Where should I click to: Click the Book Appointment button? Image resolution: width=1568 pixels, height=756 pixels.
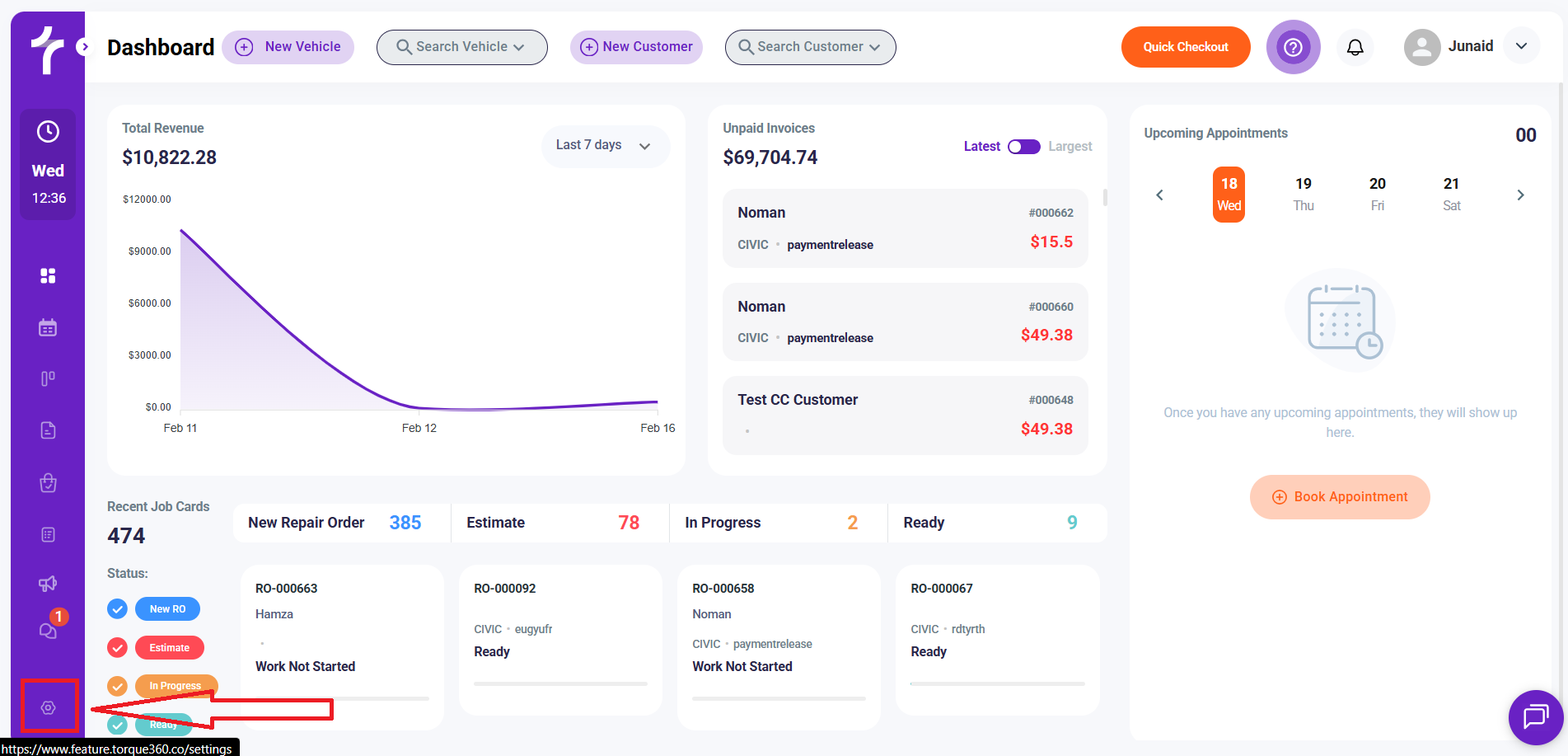1340,497
